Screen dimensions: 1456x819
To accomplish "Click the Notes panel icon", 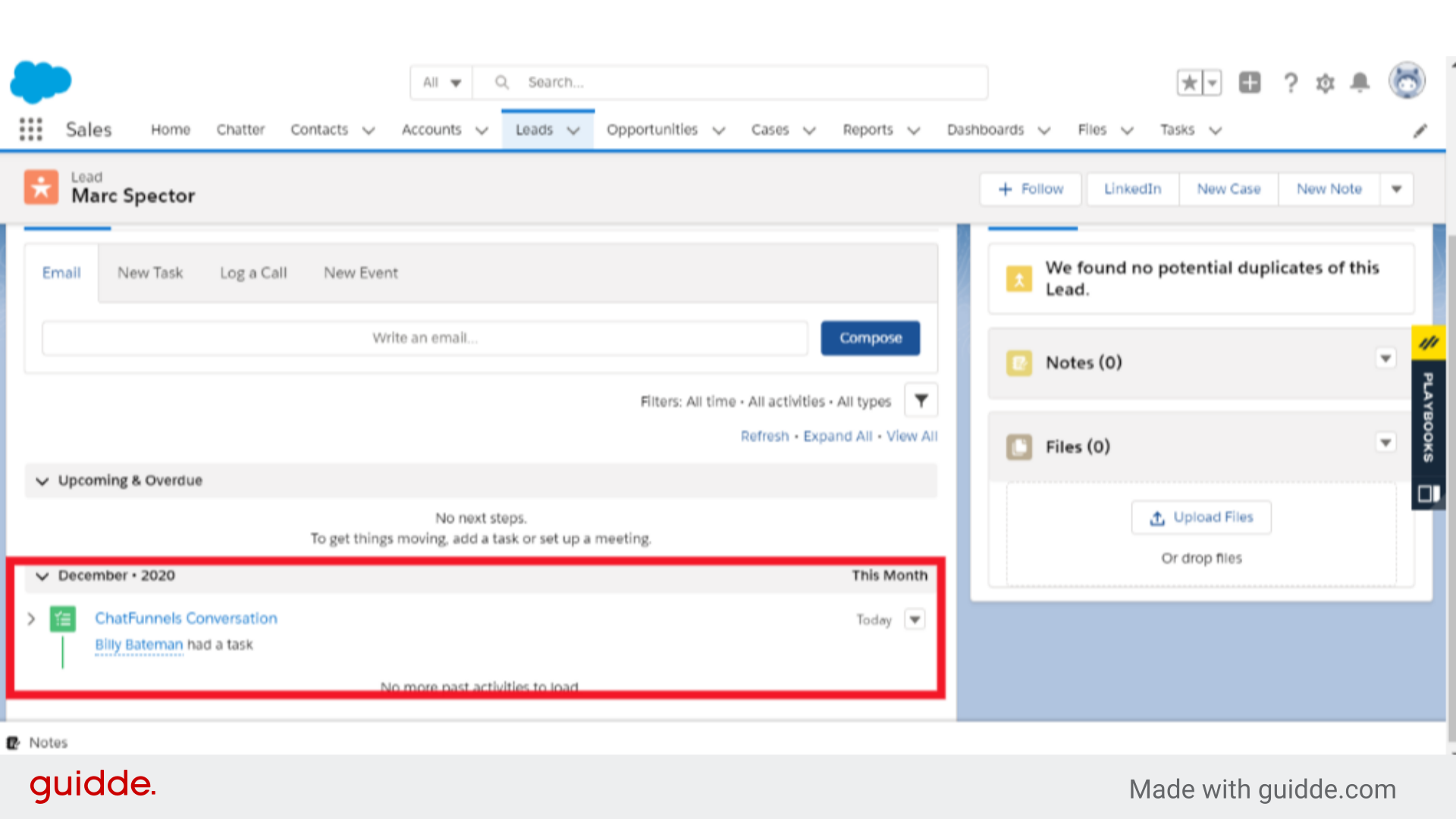I will point(1019,363).
